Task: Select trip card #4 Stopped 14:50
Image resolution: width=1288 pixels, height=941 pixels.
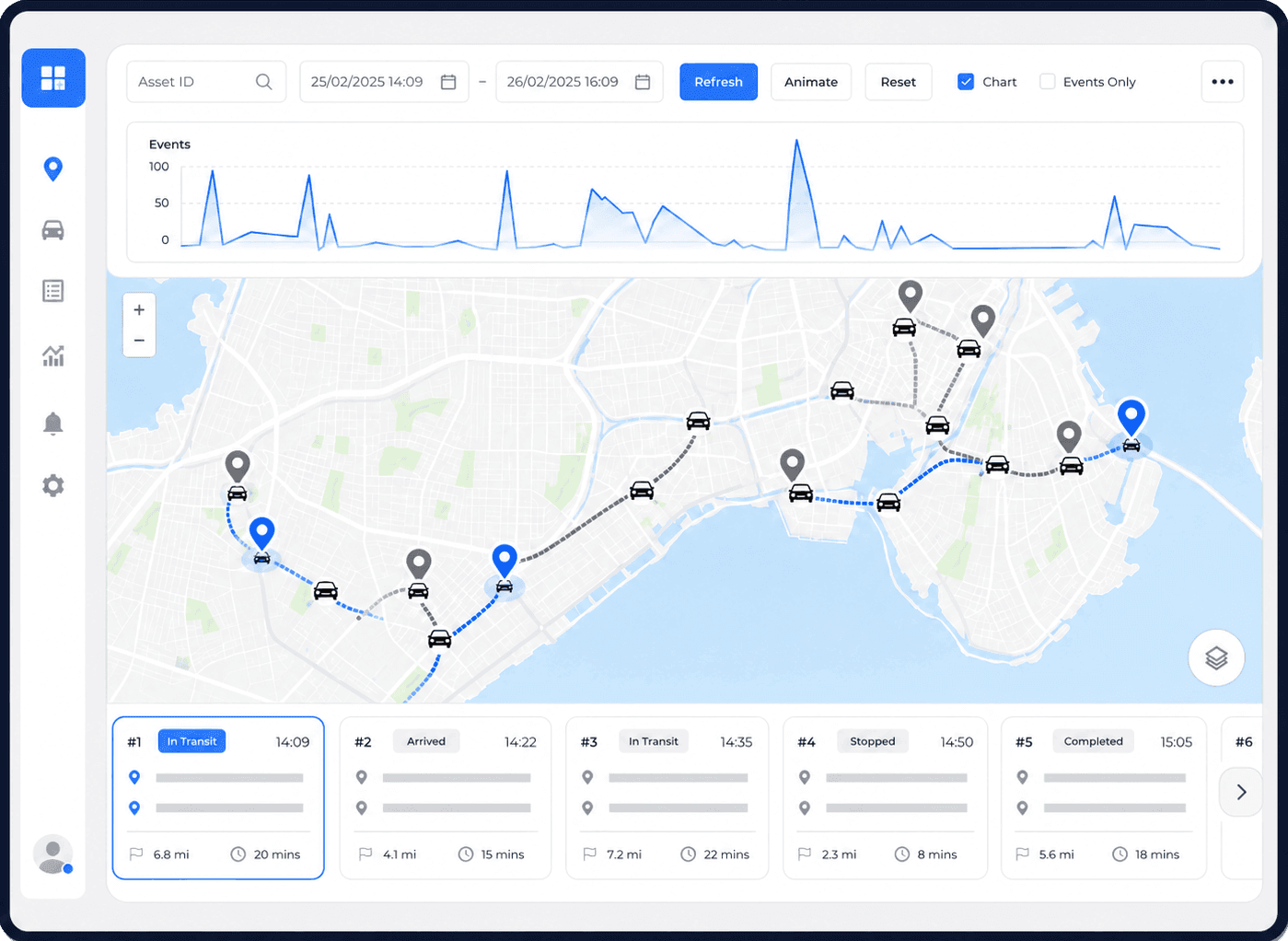Action: pos(885,798)
